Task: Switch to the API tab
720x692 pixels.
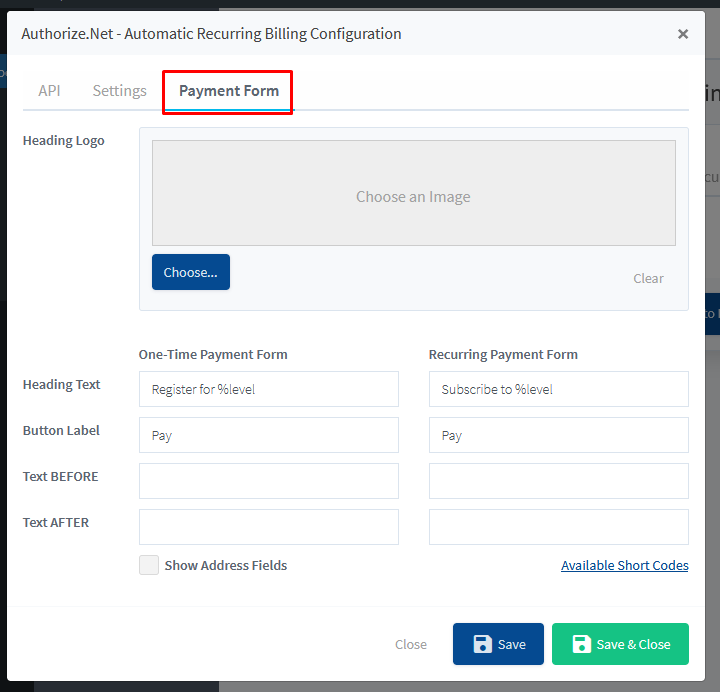Action: coord(49,90)
